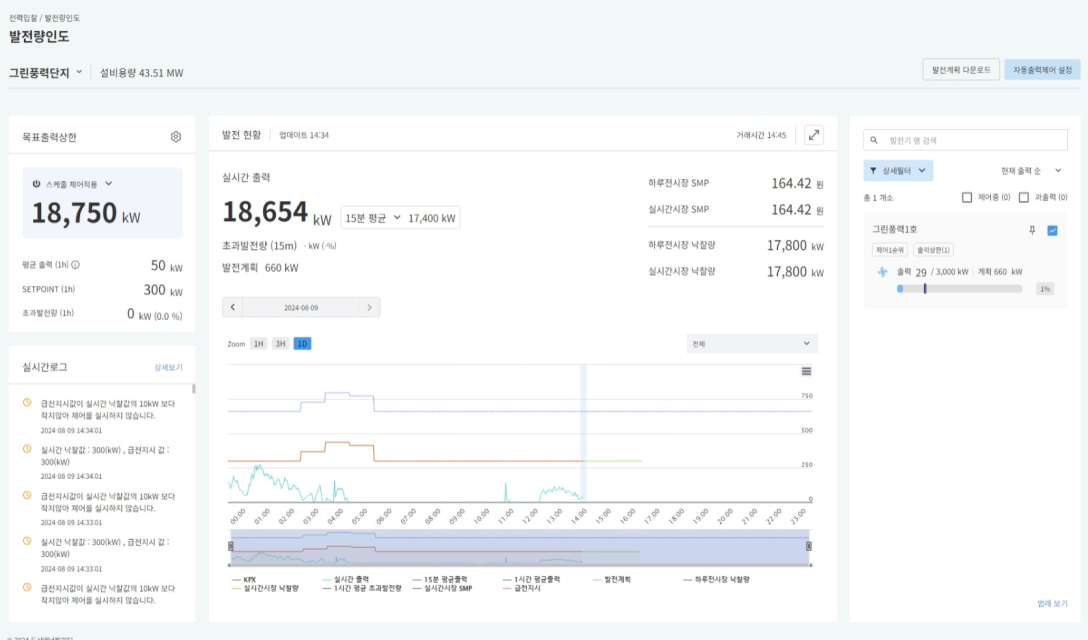Click the 발전량인도 breadcrumb

point(62,17)
